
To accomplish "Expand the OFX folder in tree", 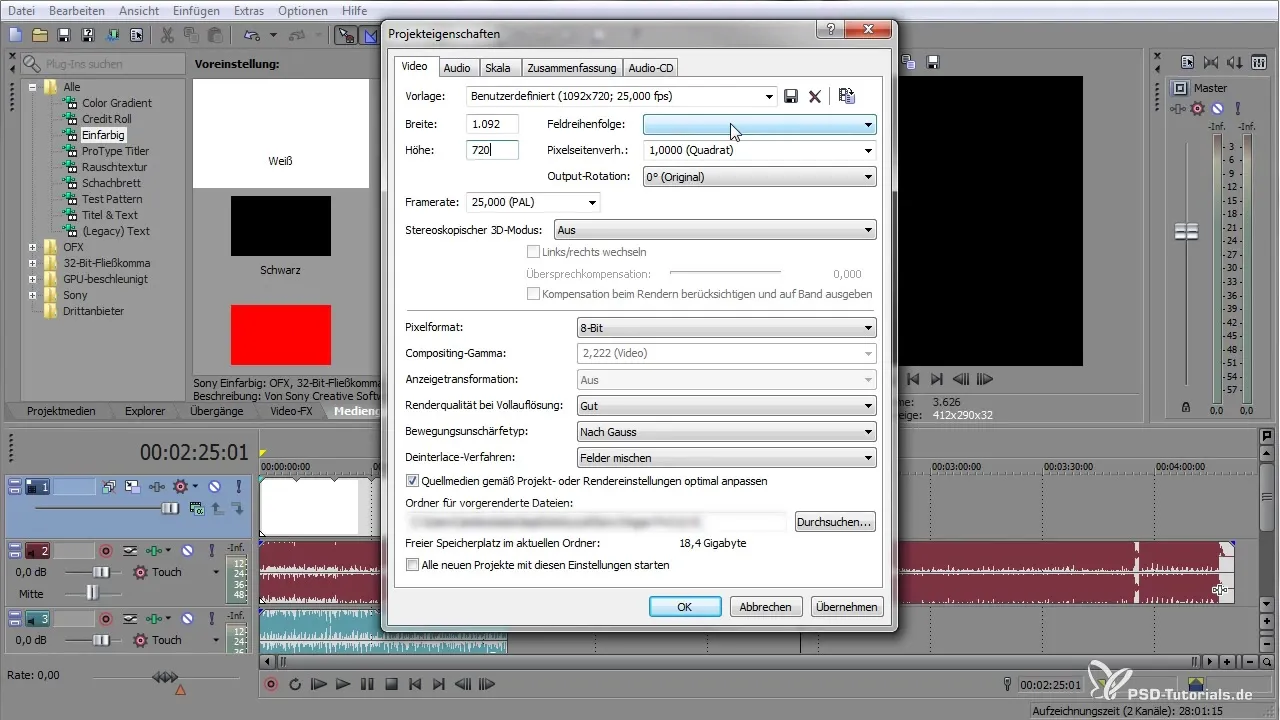I will (x=33, y=247).
